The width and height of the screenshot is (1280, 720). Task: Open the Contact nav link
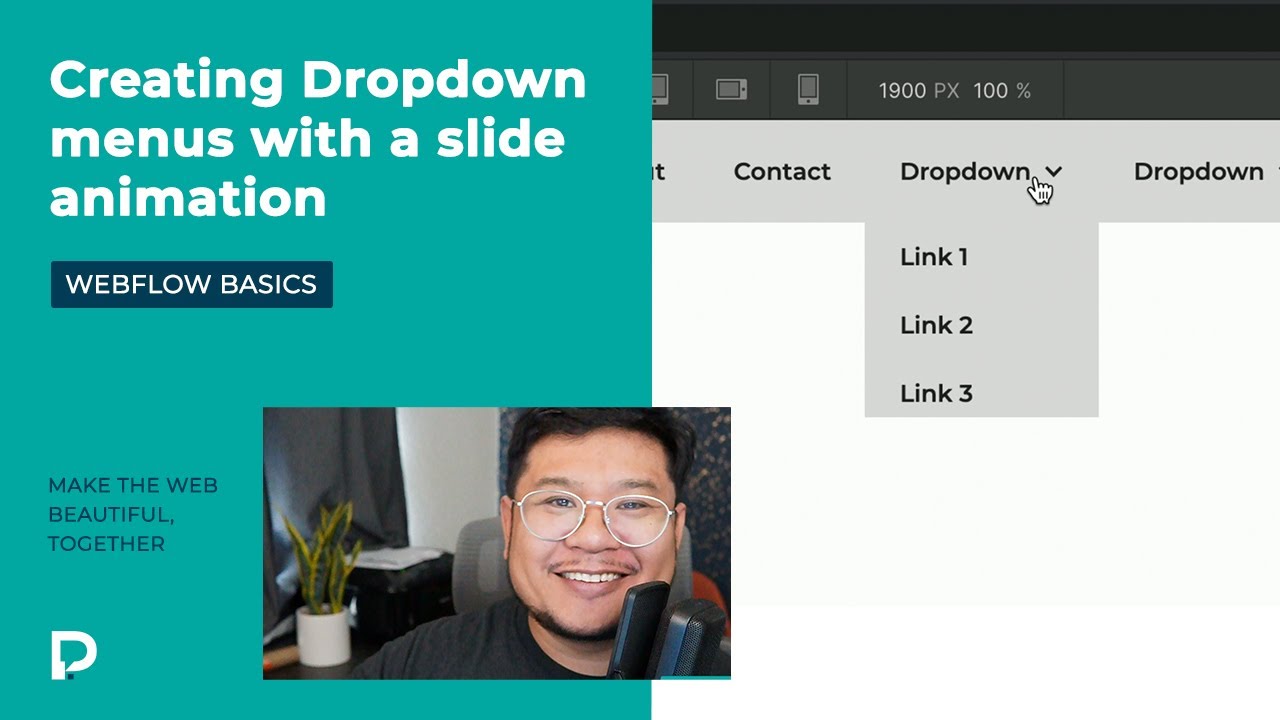pos(782,172)
